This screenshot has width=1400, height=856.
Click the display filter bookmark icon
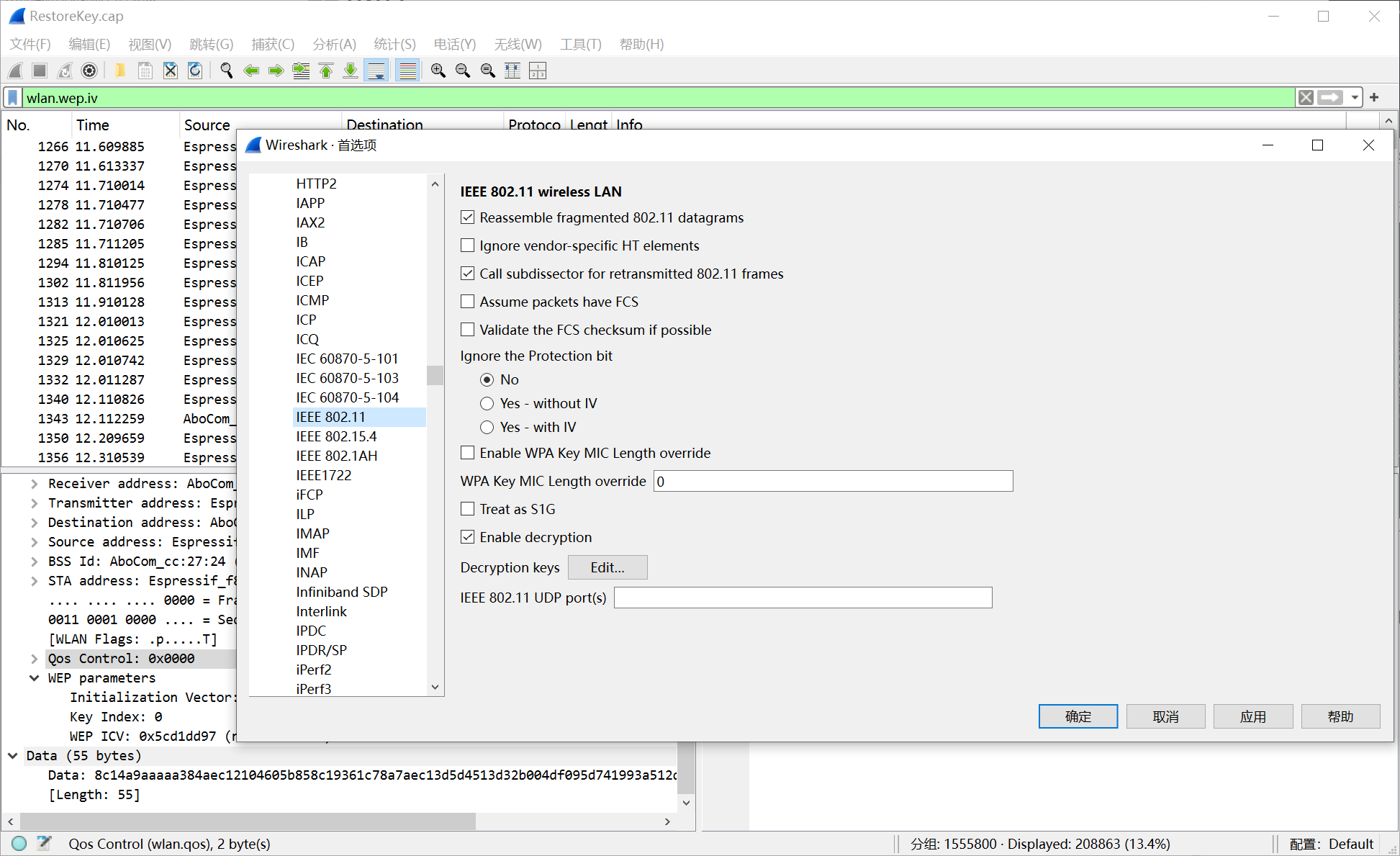13,98
